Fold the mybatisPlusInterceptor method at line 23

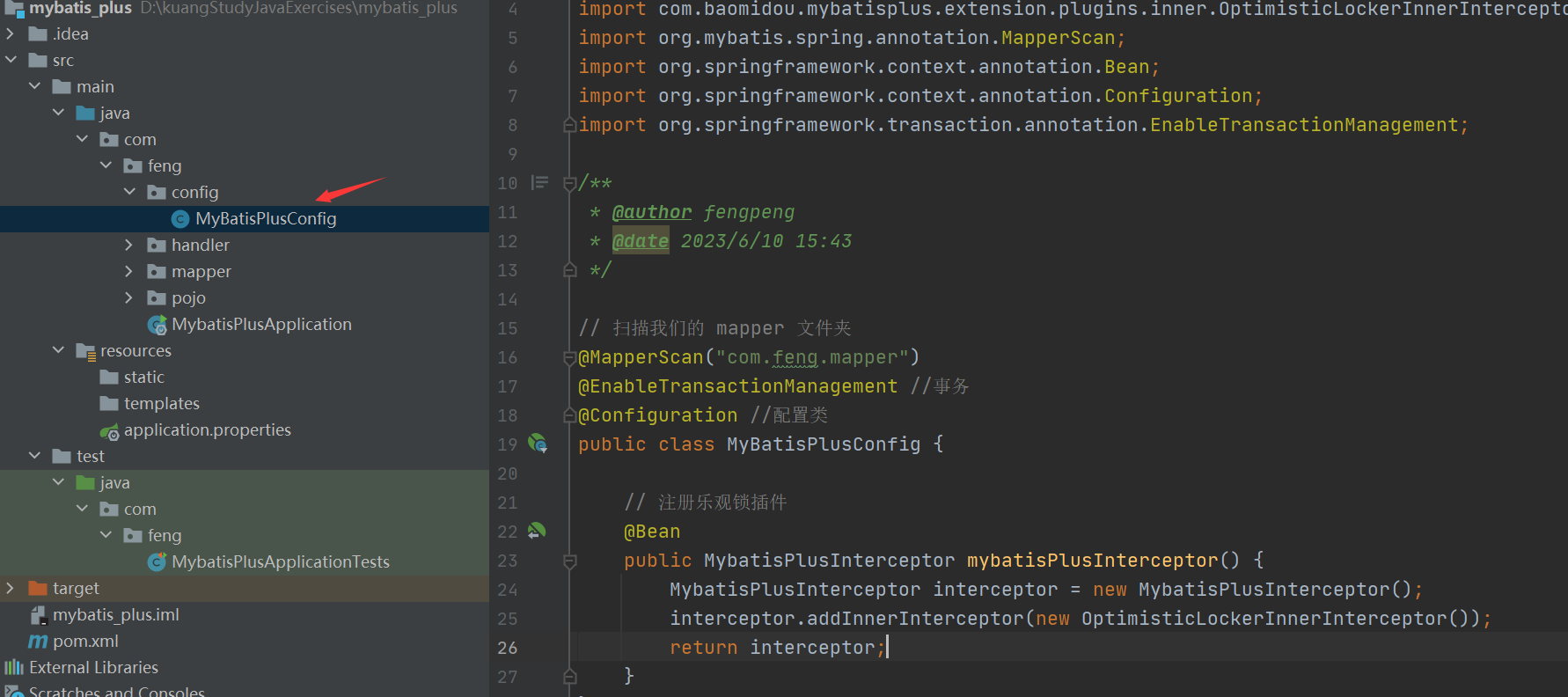pos(569,561)
